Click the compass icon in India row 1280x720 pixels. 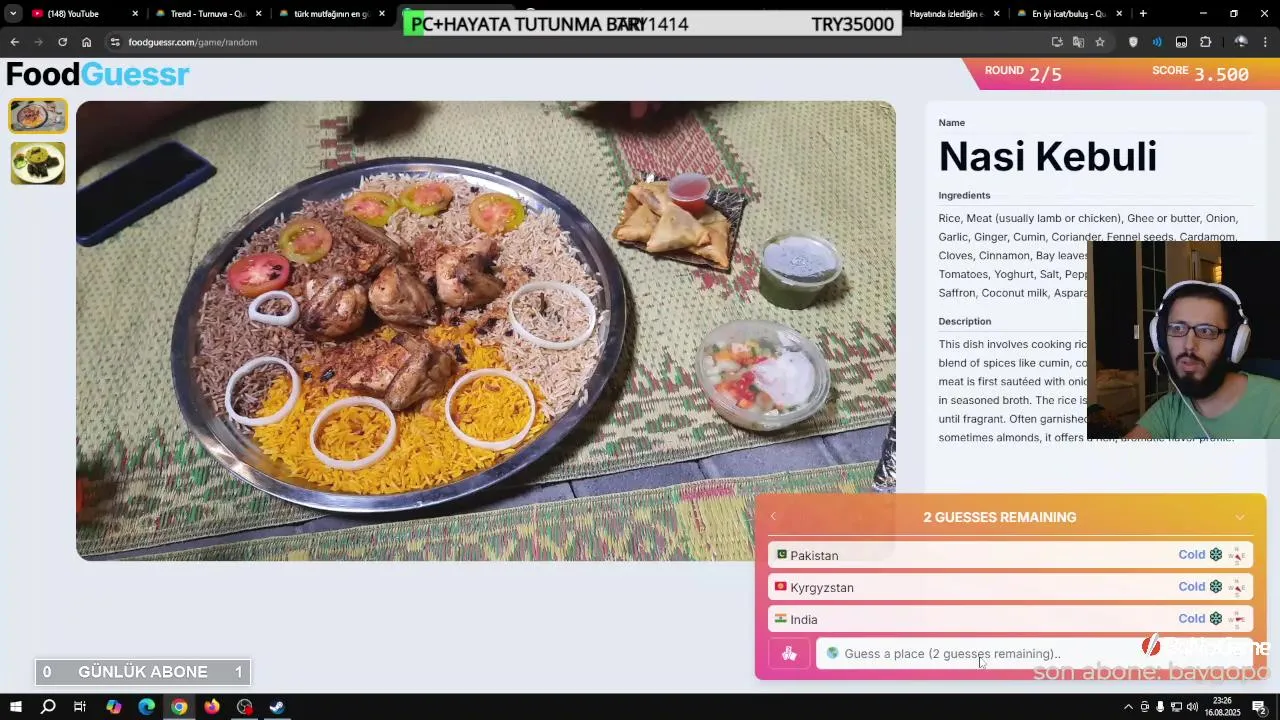[x=1237, y=619]
